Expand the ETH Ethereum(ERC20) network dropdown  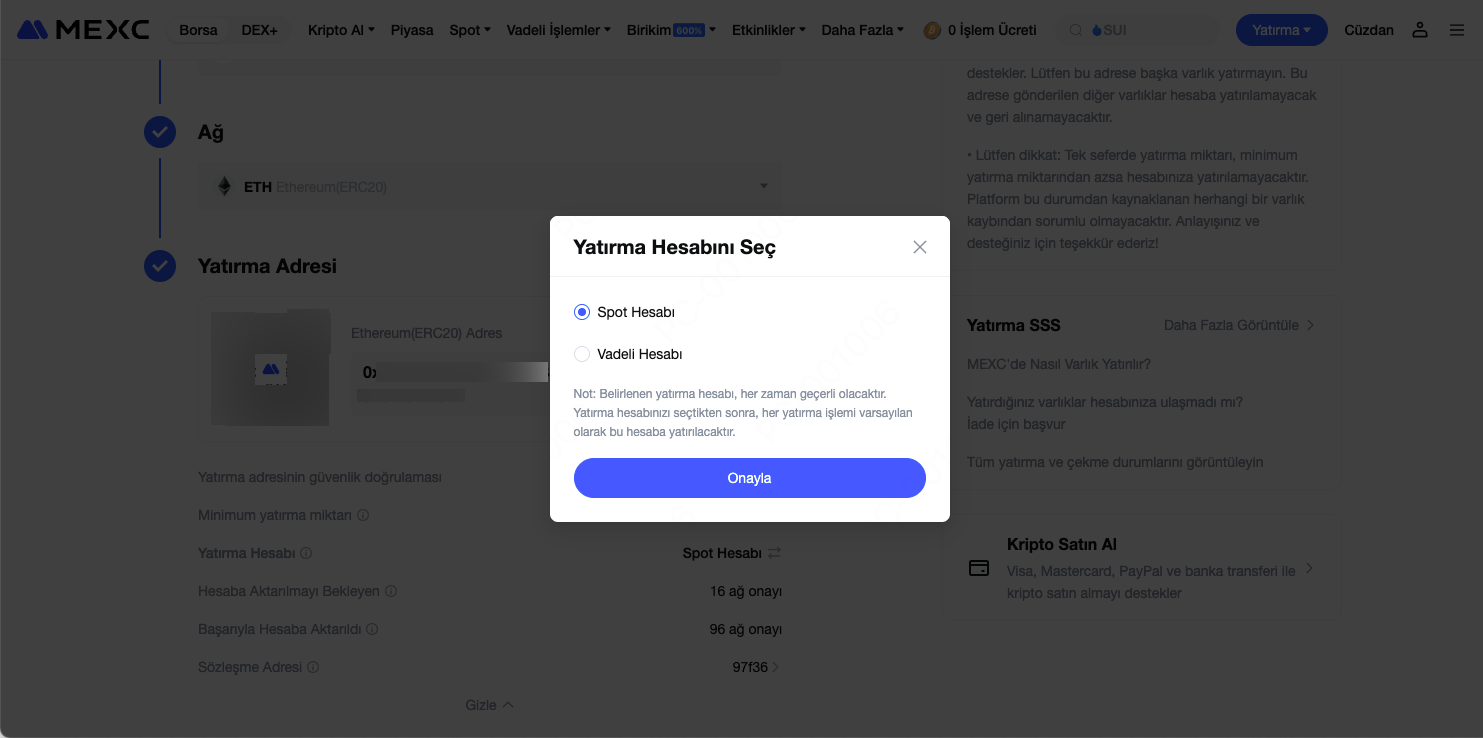[490, 187]
